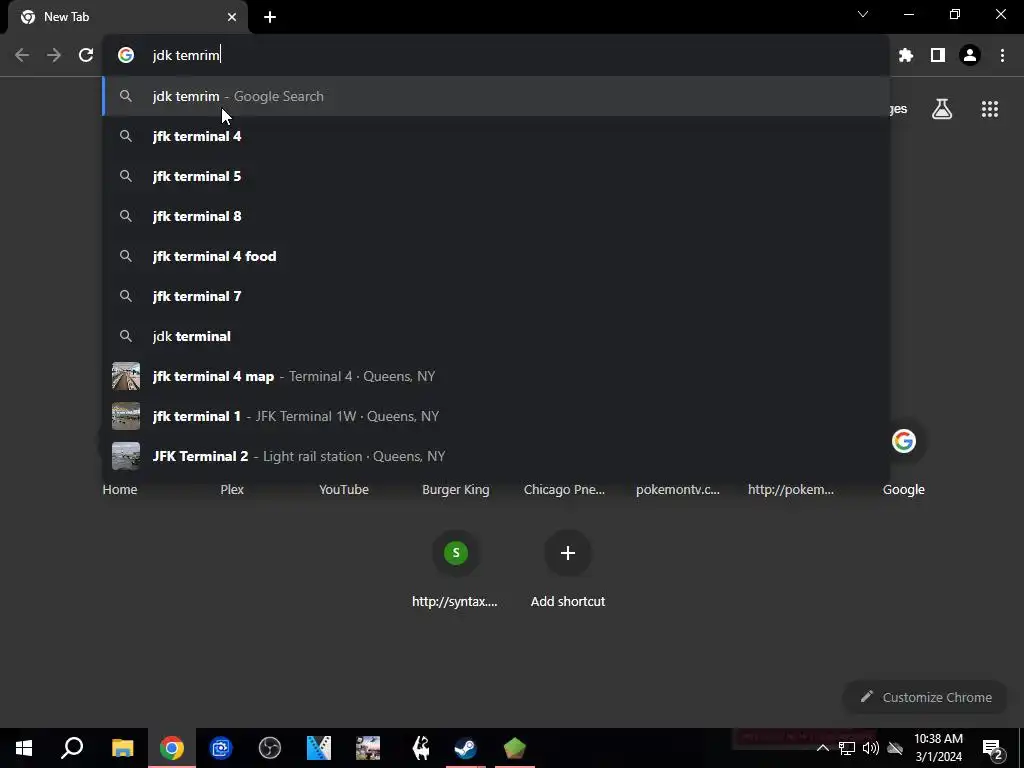
Task: Open the YouTube shortcut
Action: tap(344, 489)
